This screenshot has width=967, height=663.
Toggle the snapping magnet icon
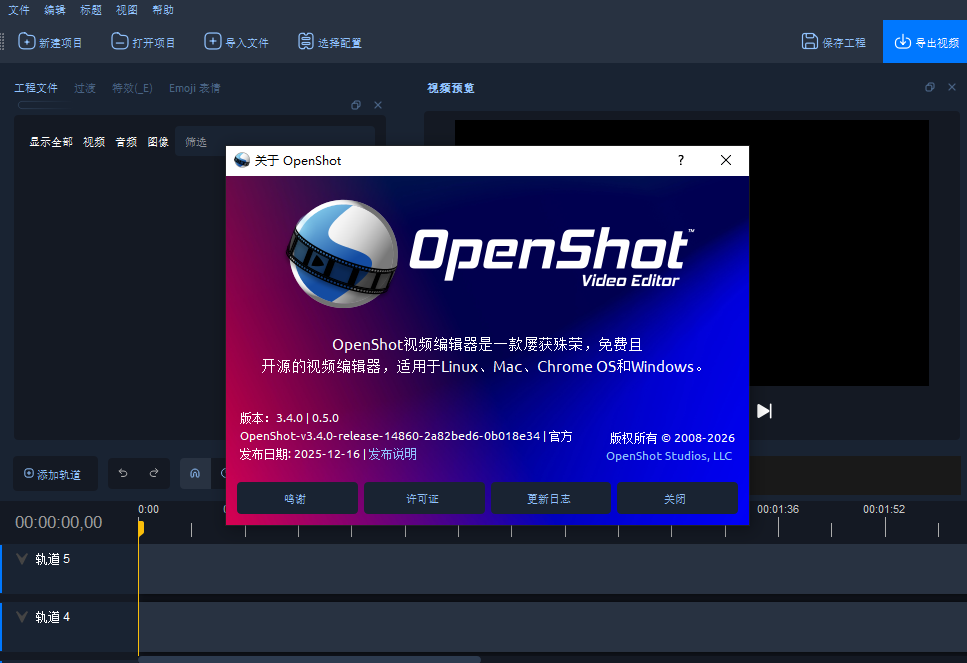click(194, 473)
